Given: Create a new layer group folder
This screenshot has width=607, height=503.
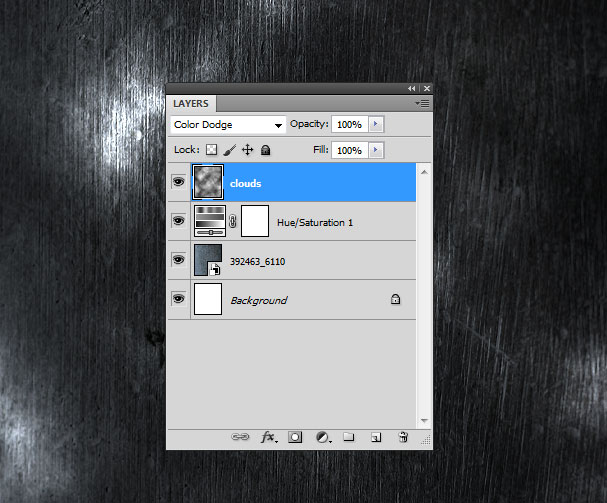Looking at the screenshot, I should 349,437.
